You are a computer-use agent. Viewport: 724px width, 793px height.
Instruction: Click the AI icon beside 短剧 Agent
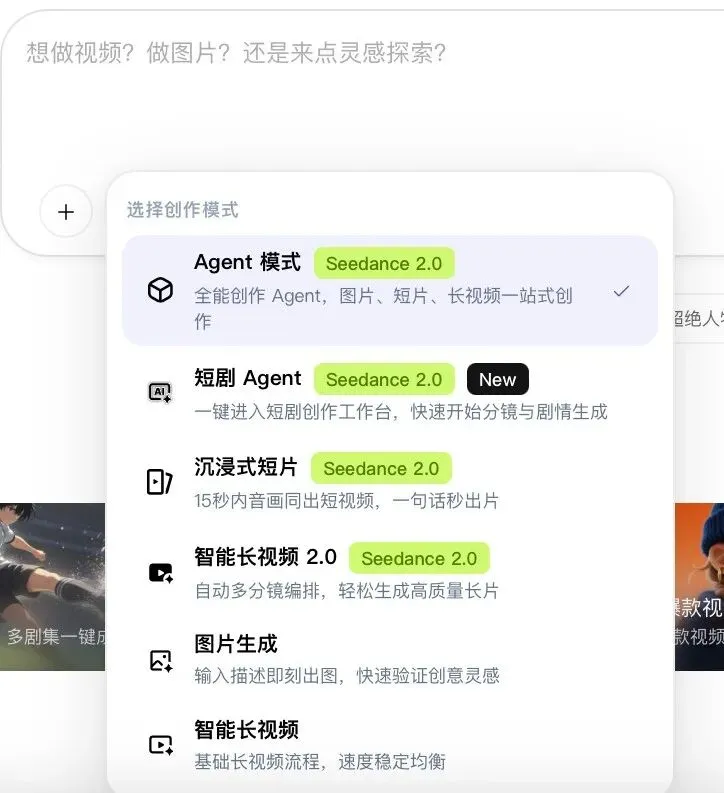[x=160, y=392]
